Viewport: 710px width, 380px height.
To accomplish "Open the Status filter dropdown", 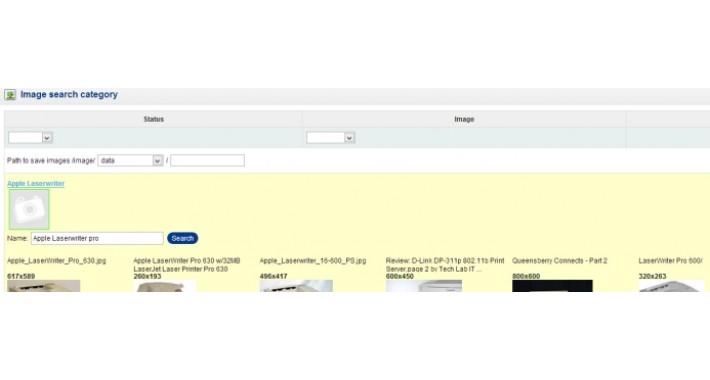I will [x=30, y=138].
